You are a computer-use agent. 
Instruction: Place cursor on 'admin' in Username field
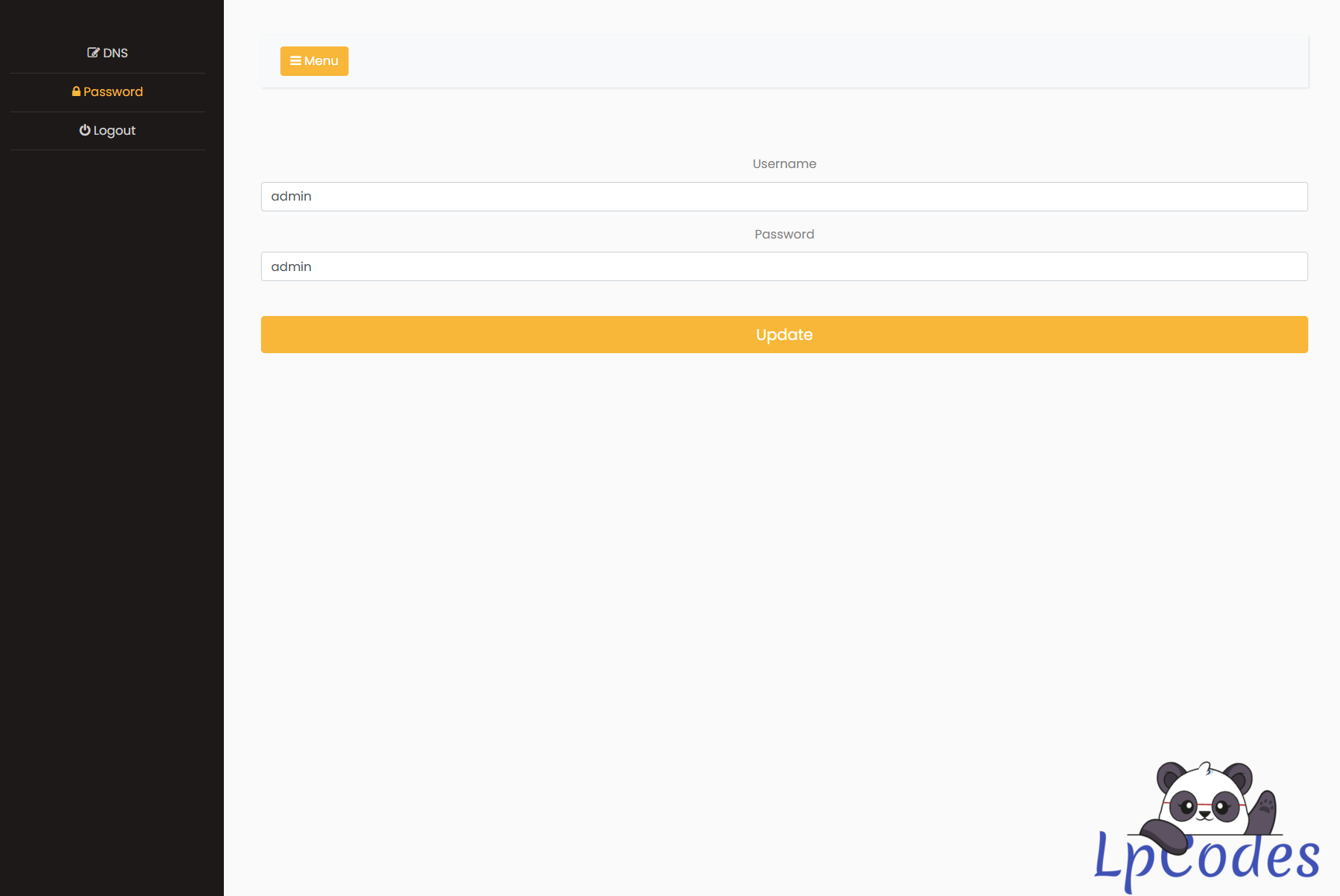(291, 197)
